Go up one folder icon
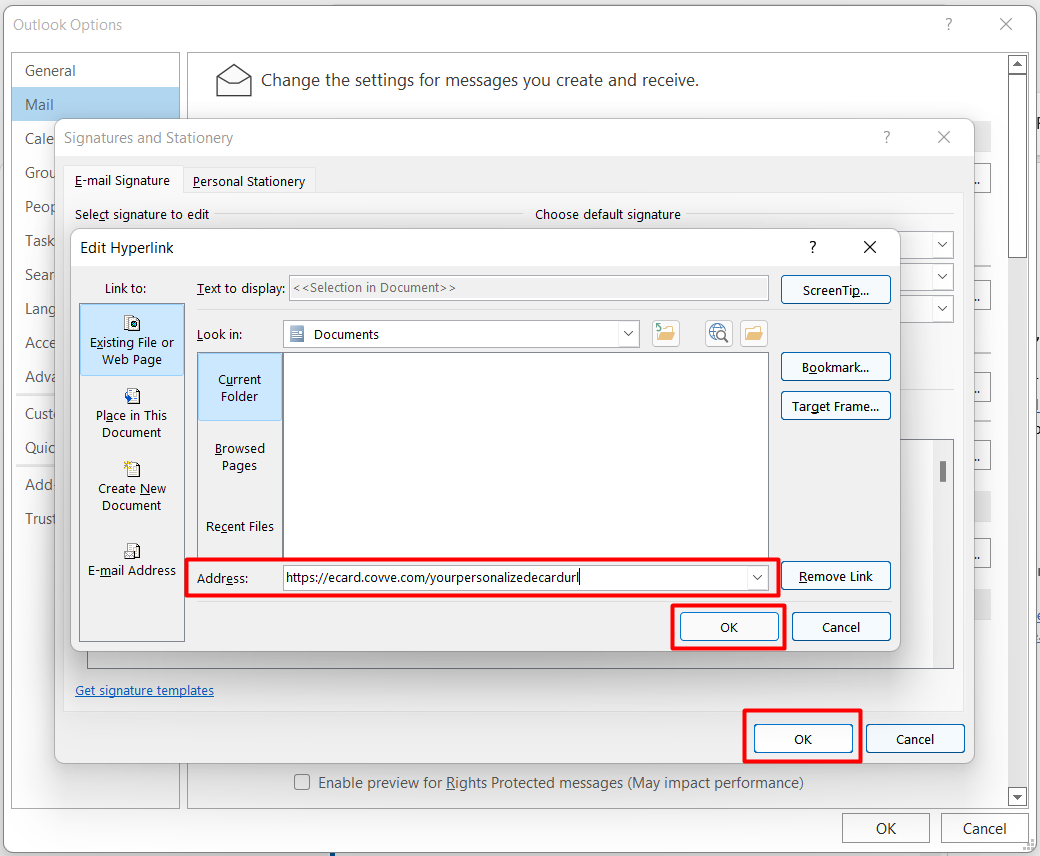Viewport: 1040px width, 856px height. pyautogui.click(x=666, y=333)
